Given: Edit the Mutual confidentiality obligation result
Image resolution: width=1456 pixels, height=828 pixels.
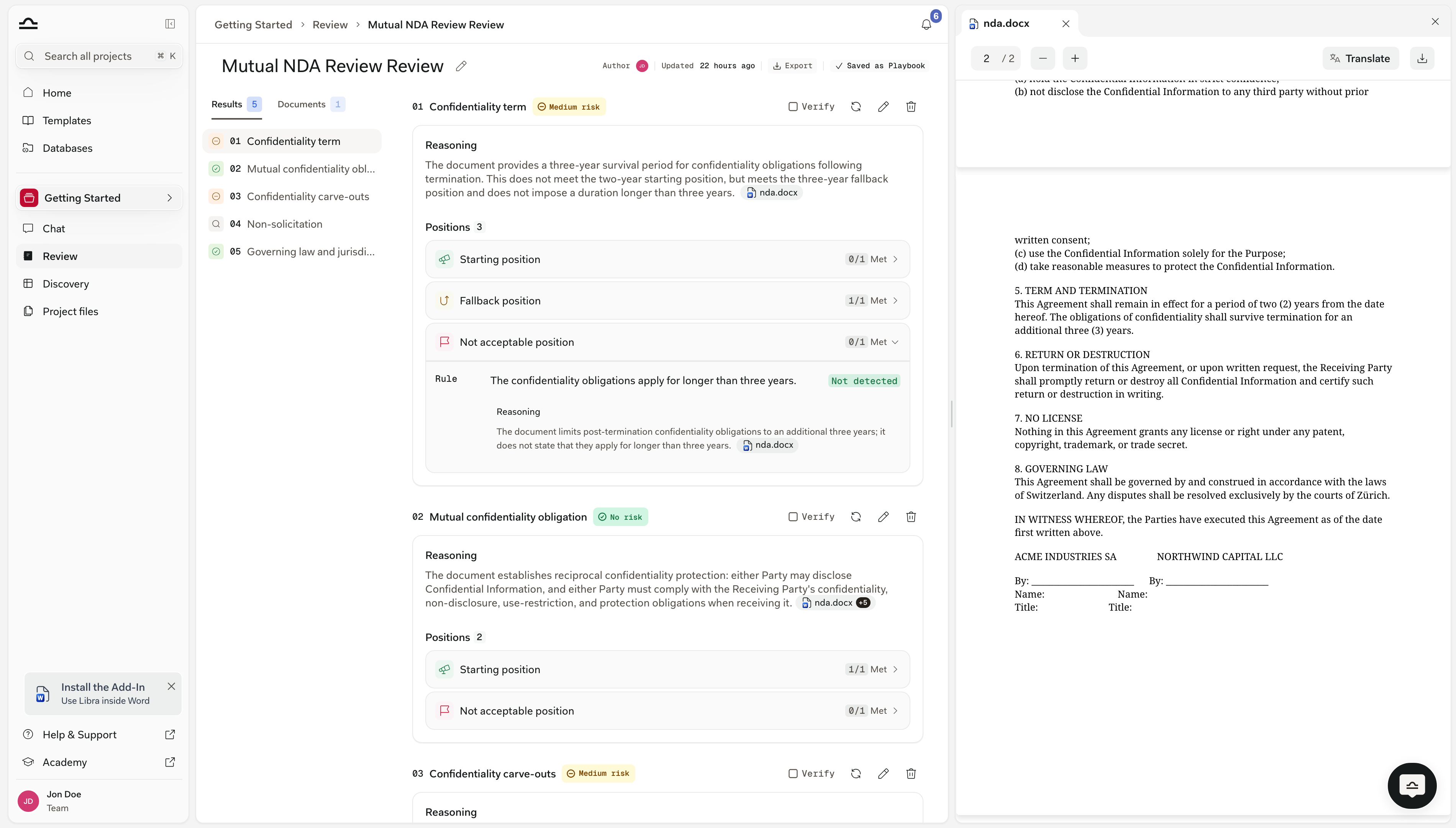Looking at the screenshot, I should [883, 517].
